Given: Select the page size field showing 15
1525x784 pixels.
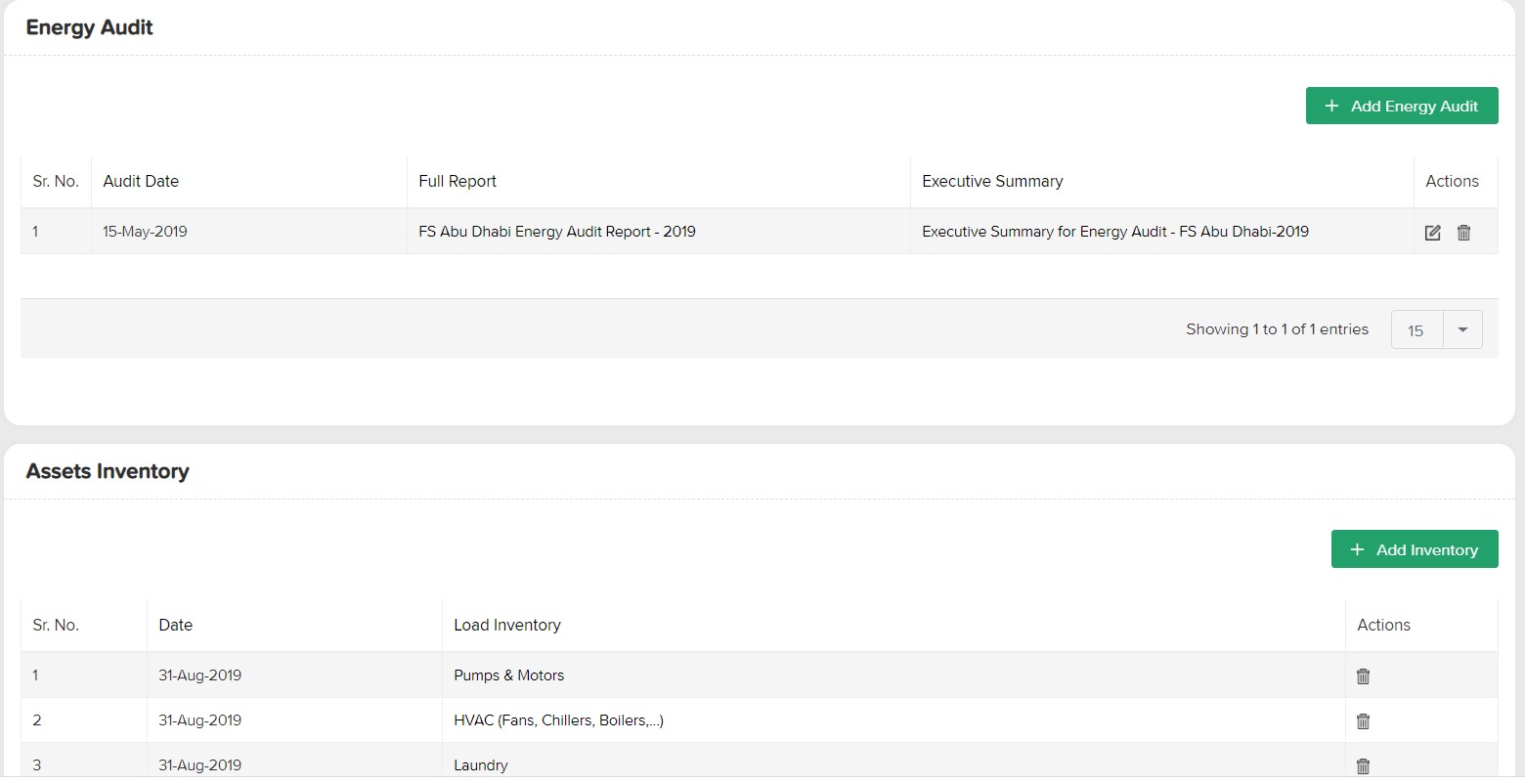Looking at the screenshot, I should pyautogui.click(x=1416, y=329).
